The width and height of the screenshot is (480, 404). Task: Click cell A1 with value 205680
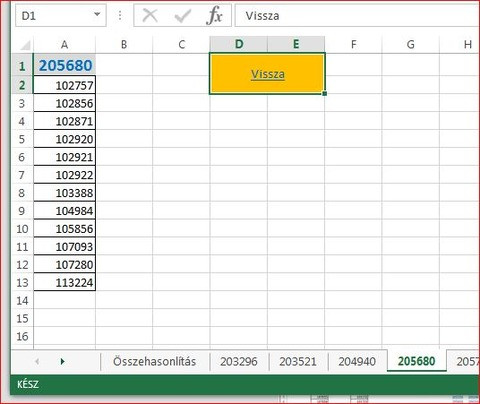[x=65, y=65]
